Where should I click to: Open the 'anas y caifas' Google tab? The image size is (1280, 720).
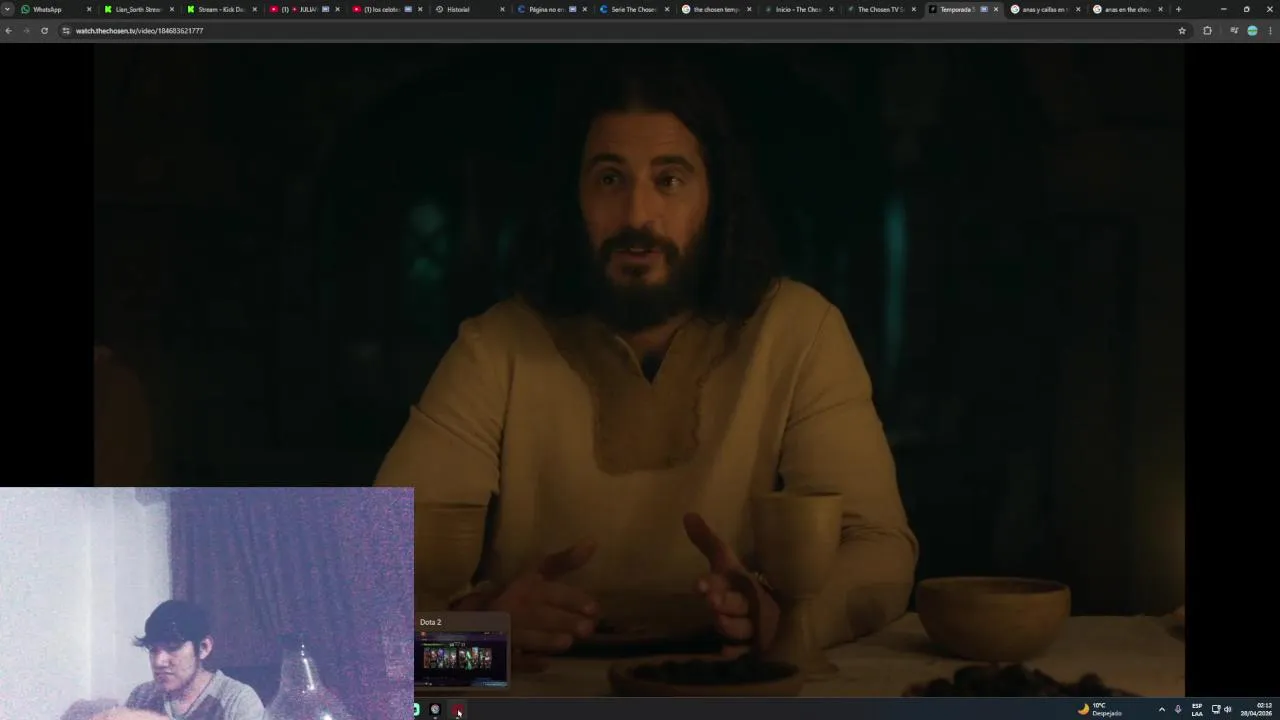[1045, 9]
